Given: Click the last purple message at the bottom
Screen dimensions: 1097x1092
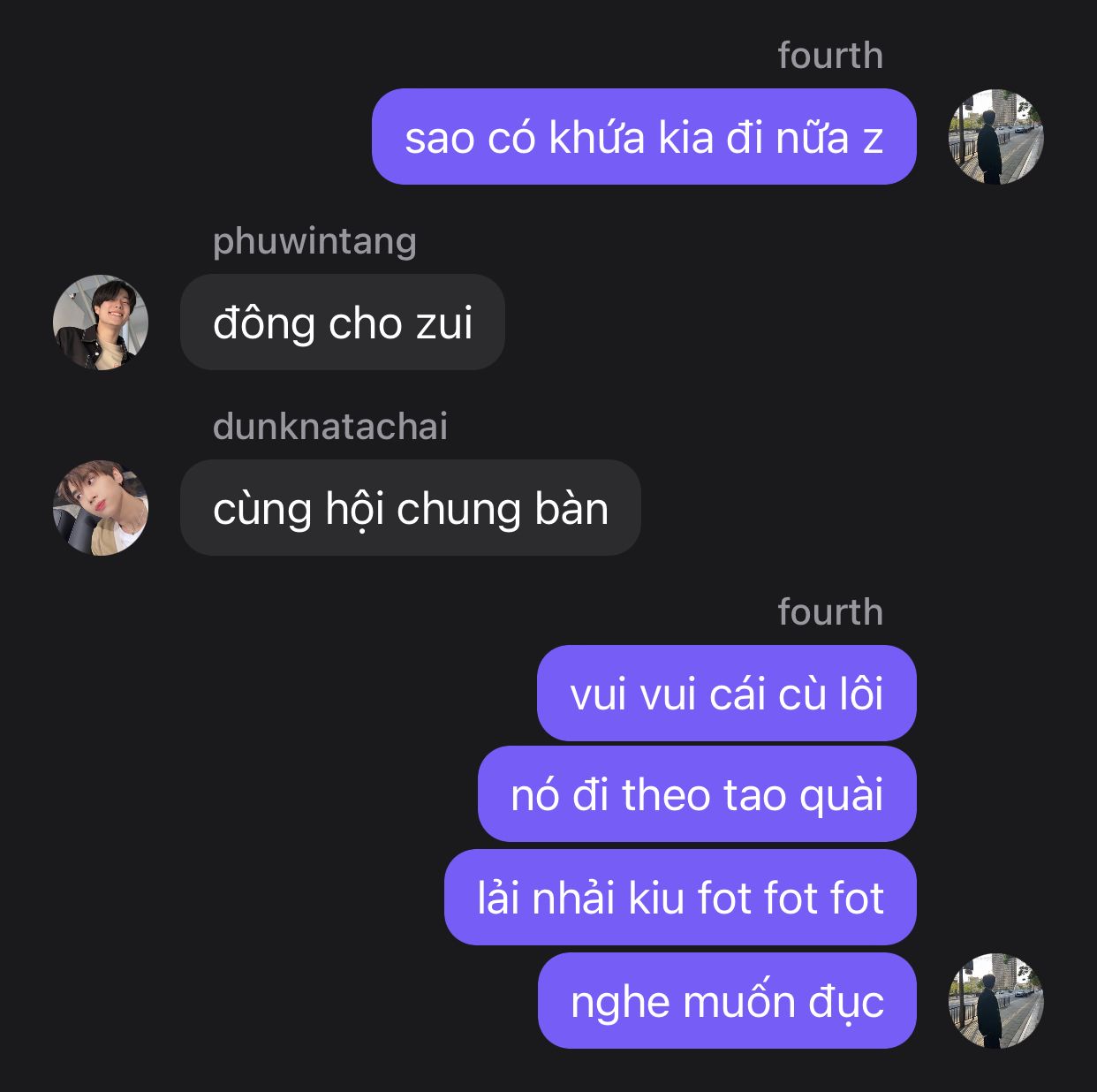Looking at the screenshot, I should (x=727, y=1001).
